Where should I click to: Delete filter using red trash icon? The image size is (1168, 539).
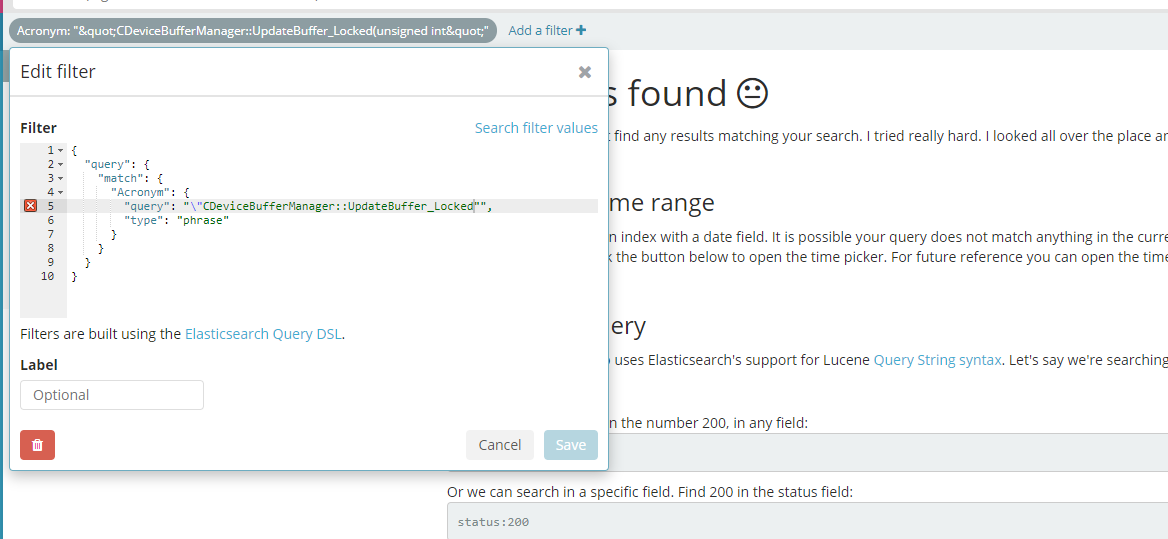tap(37, 445)
